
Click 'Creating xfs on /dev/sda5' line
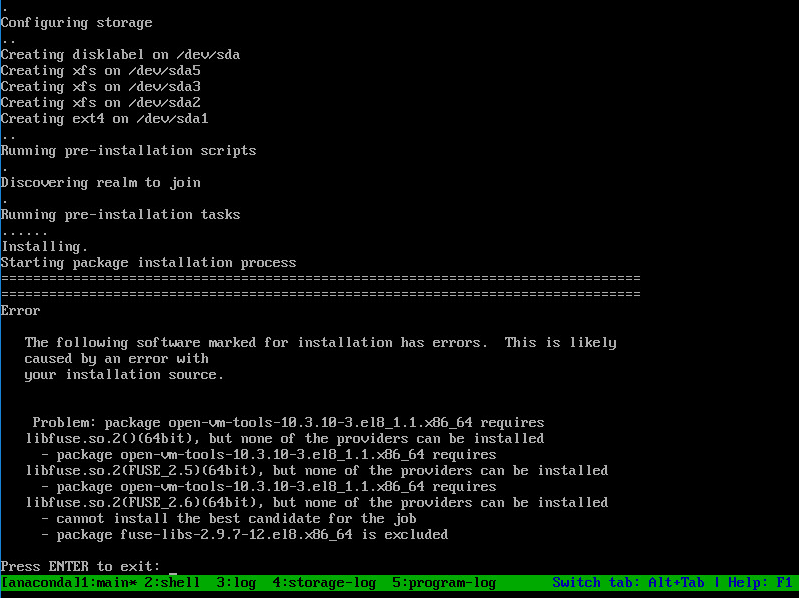(x=100, y=70)
